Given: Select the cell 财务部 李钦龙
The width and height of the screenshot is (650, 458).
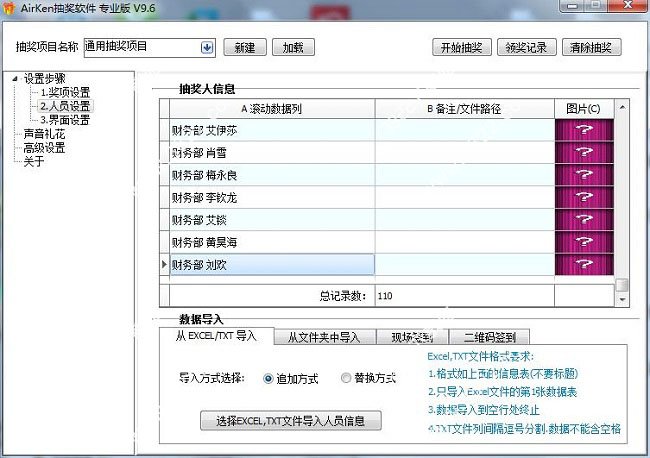Looking at the screenshot, I should coord(272,198).
